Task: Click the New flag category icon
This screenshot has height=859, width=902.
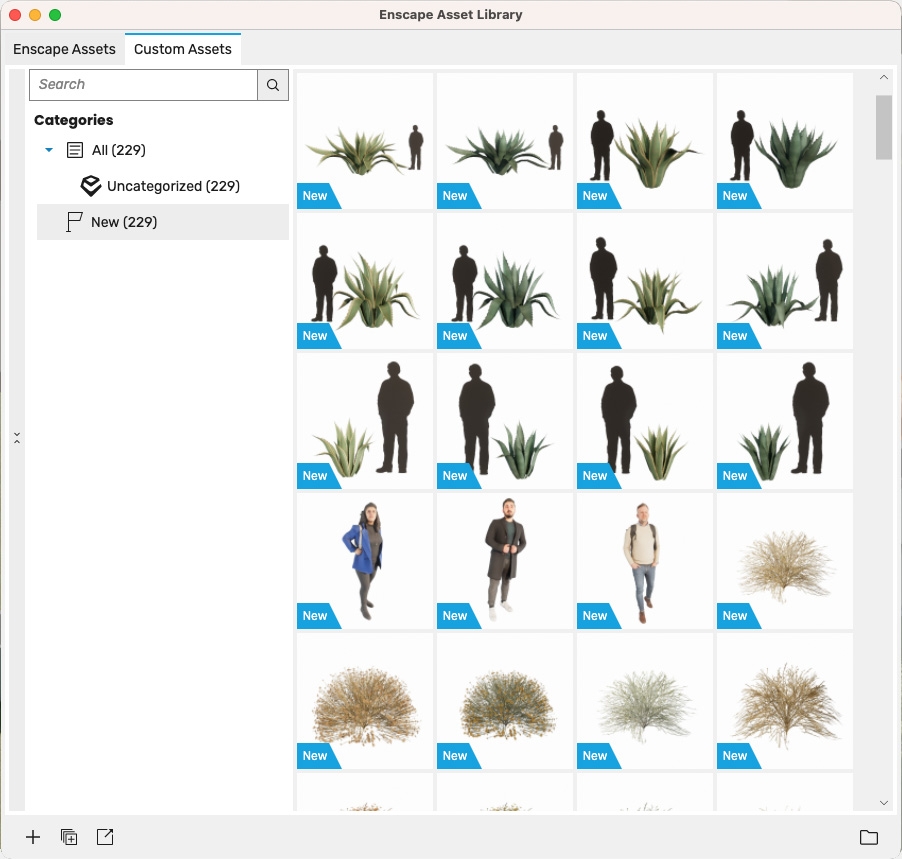Action: click(x=72, y=222)
